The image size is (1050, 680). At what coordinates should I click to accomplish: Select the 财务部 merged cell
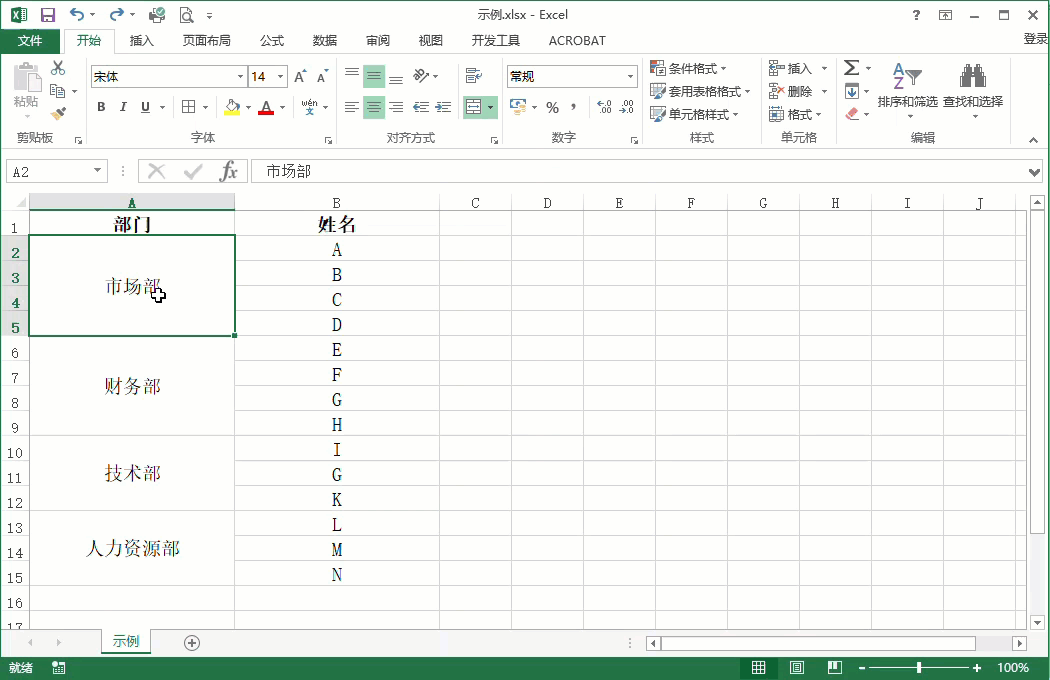[x=132, y=386]
